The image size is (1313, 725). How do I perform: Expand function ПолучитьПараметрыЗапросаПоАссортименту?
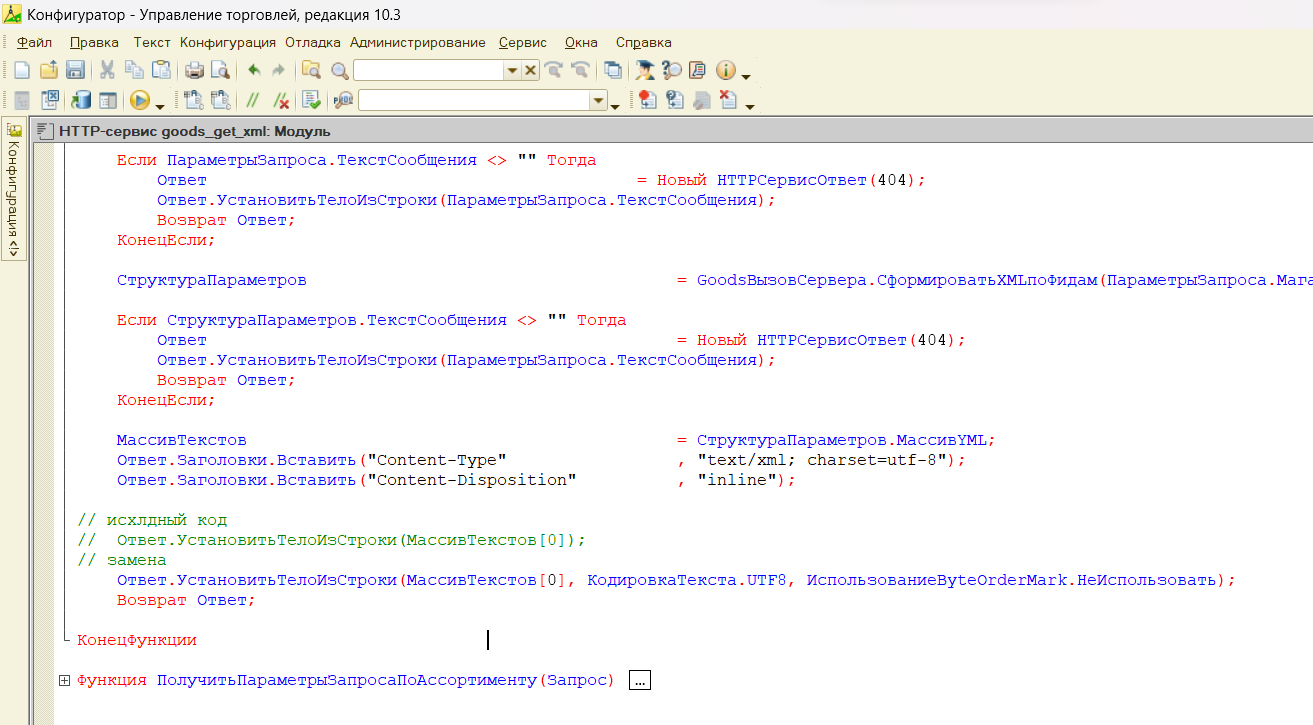pos(64,680)
